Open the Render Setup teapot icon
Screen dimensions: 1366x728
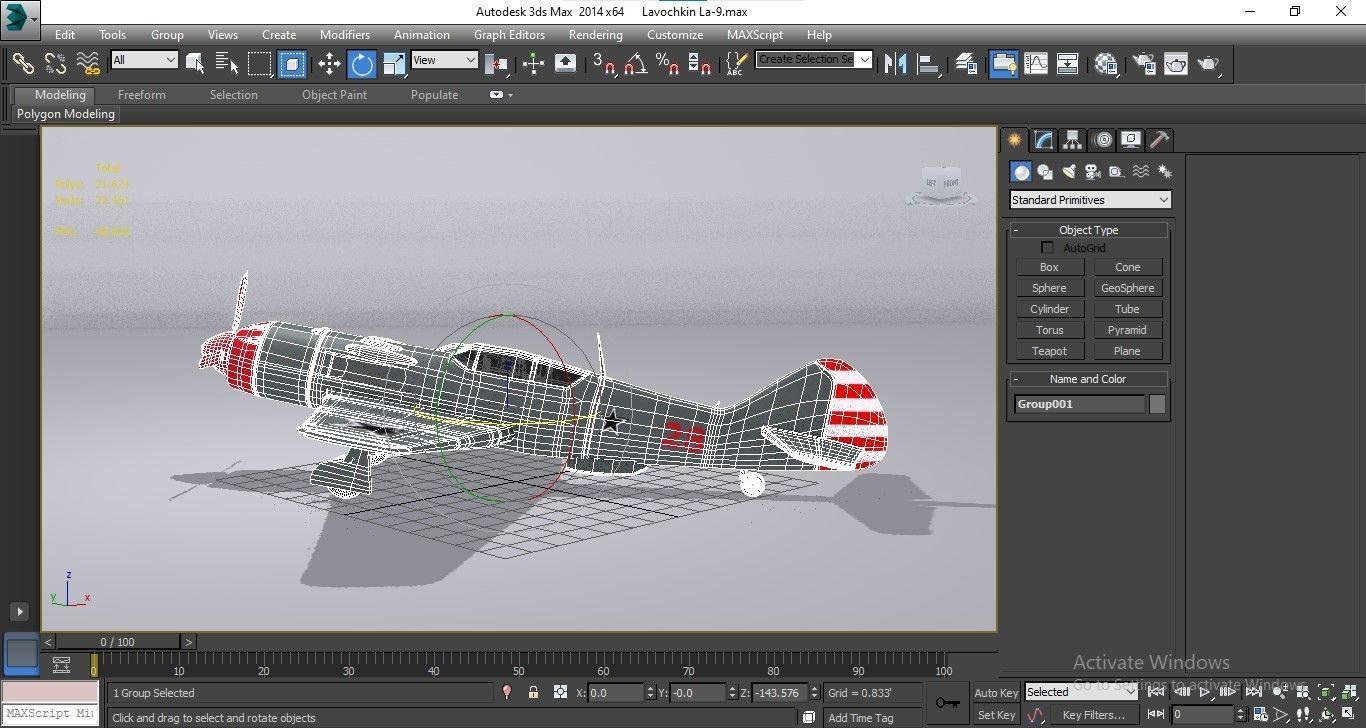pyautogui.click(x=1143, y=64)
